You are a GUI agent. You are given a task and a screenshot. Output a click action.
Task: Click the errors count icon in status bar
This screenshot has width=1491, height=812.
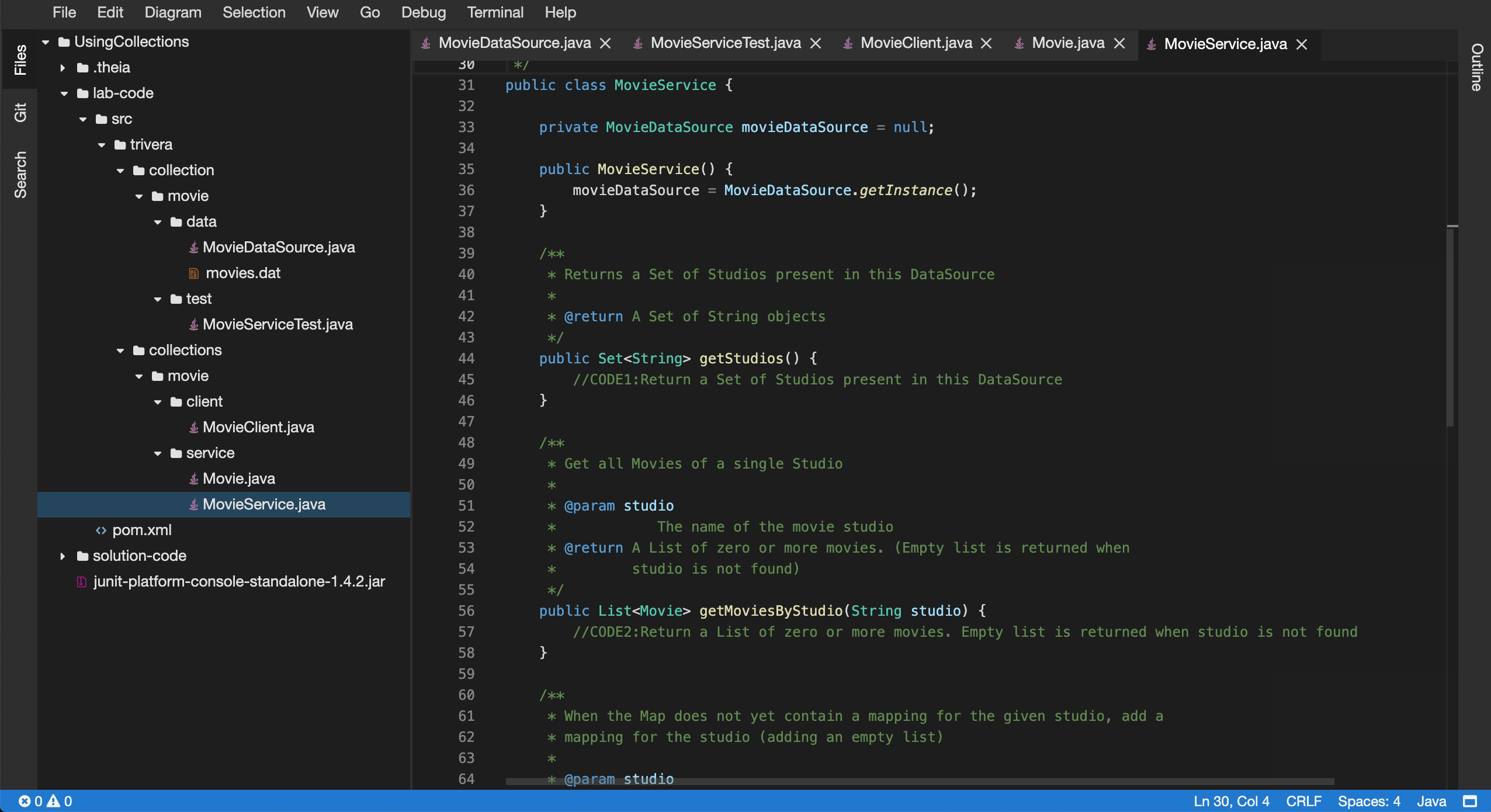(25, 801)
